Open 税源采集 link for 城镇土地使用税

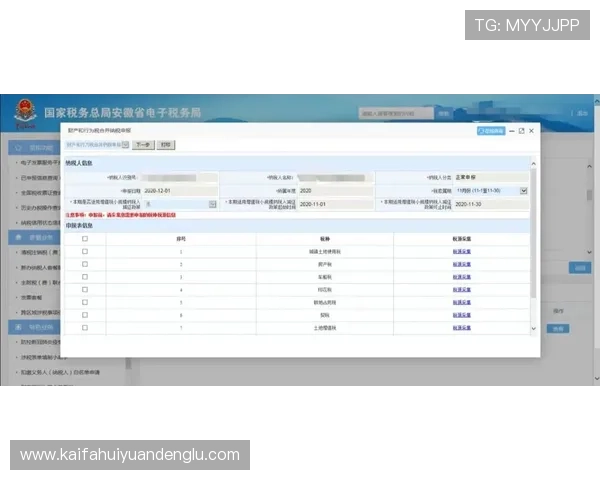point(461,251)
